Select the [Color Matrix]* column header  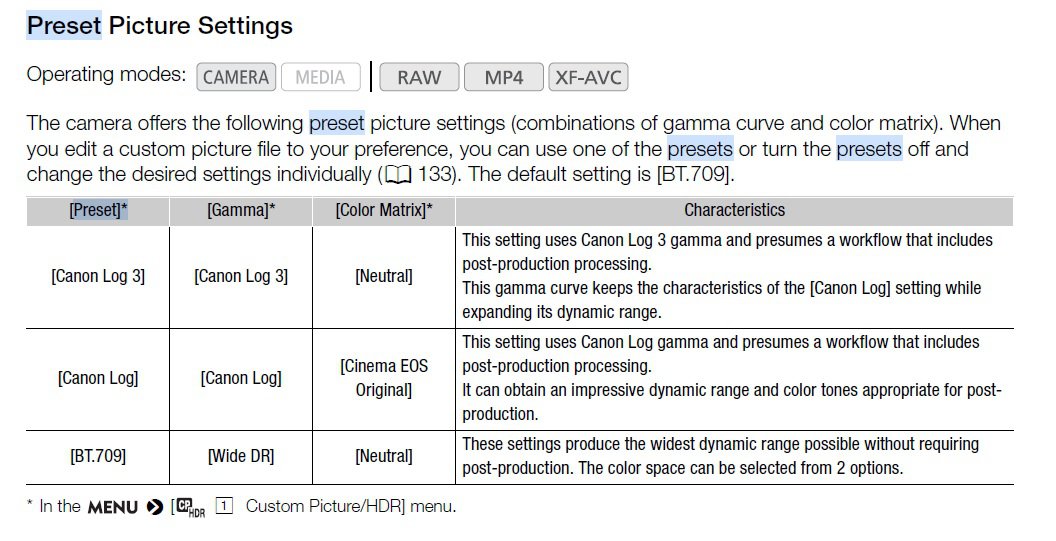pyautogui.click(x=384, y=210)
